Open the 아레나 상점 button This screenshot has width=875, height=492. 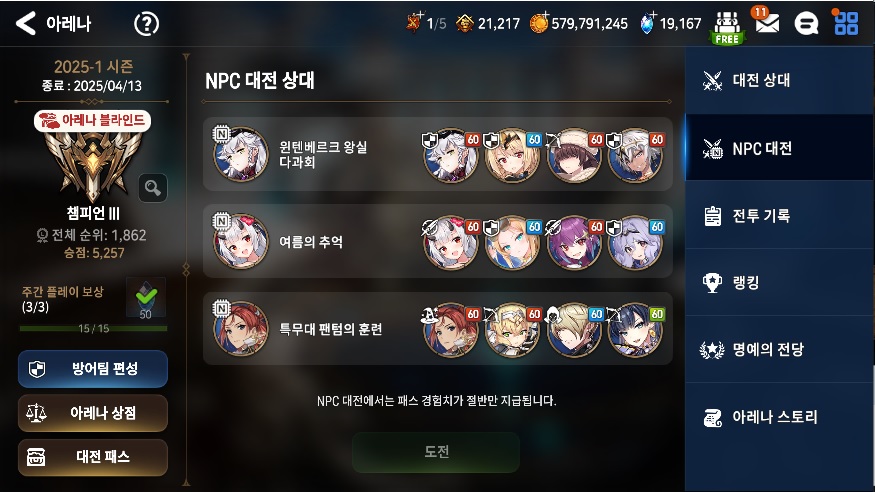[93, 413]
